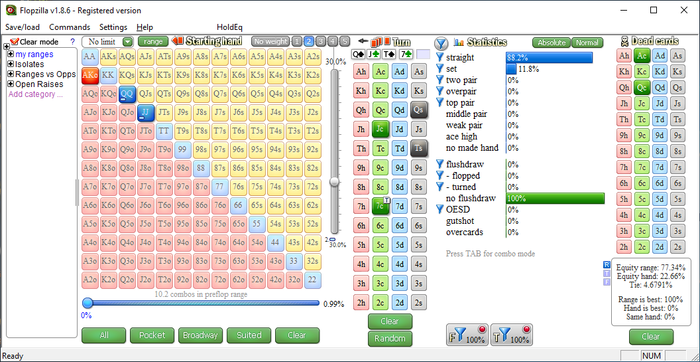Viewport: 700px width, 362px height.
Task: Toggle the QQ hand in the range grid
Action: (x=127, y=94)
